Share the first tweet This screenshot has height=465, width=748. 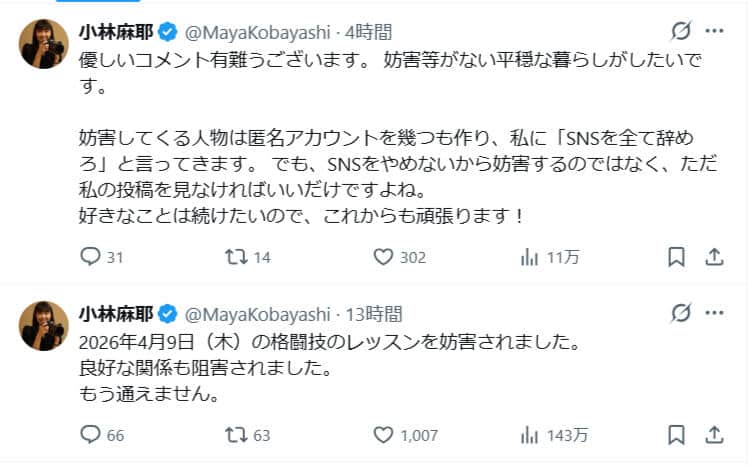(714, 257)
